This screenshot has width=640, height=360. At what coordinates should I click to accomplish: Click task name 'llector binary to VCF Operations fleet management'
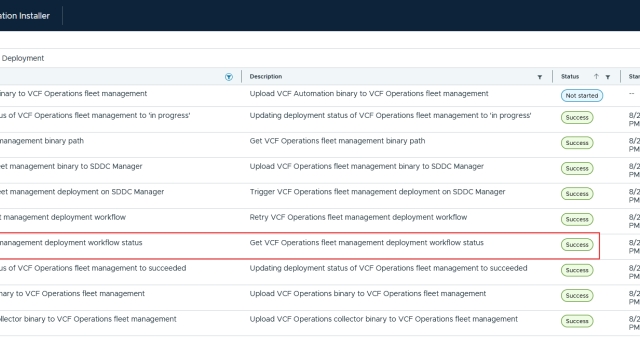[x=88, y=319]
